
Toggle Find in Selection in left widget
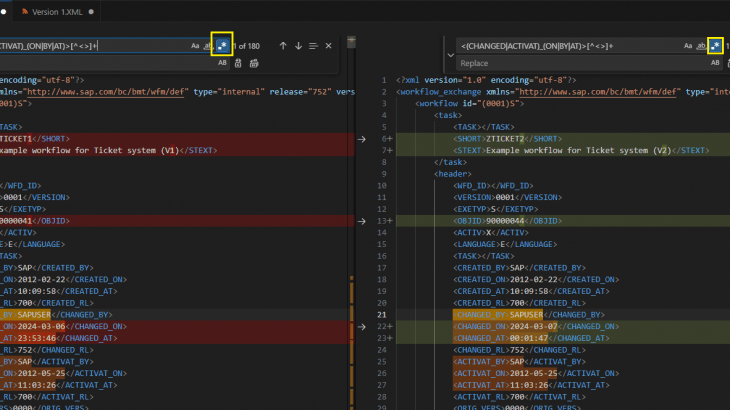(x=313, y=46)
